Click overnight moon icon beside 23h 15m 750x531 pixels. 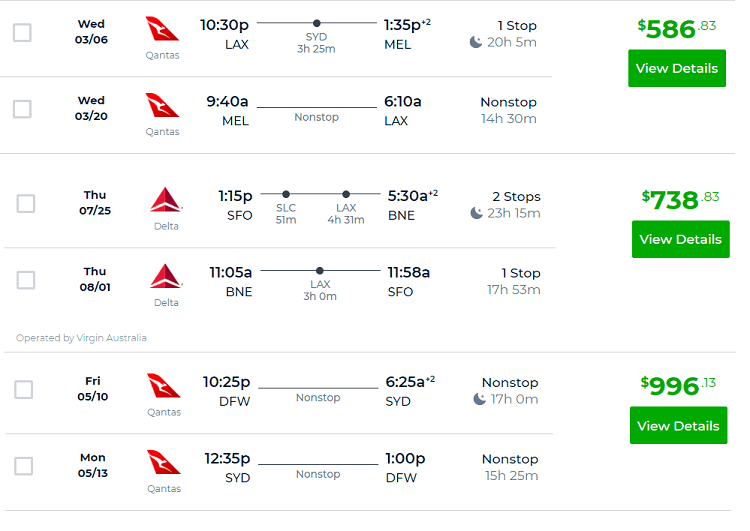pyautogui.click(x=476, y=213)
